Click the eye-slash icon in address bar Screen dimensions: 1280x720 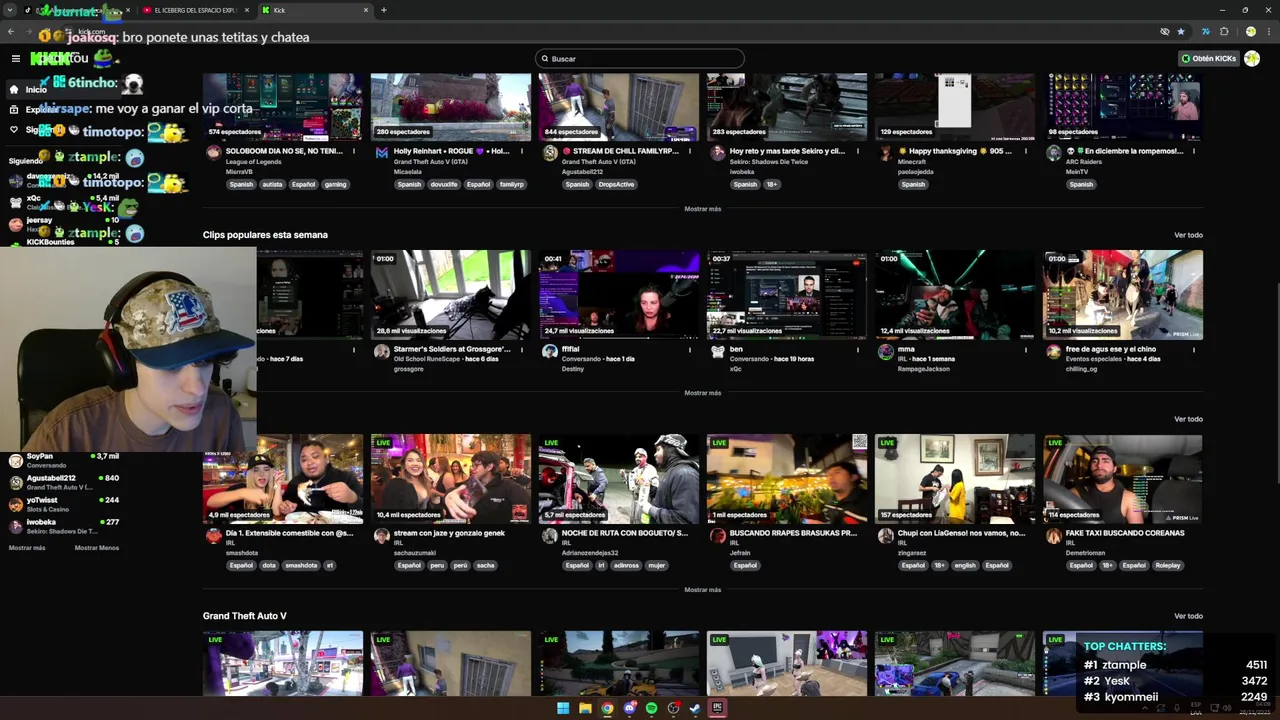pos(1164,31)
